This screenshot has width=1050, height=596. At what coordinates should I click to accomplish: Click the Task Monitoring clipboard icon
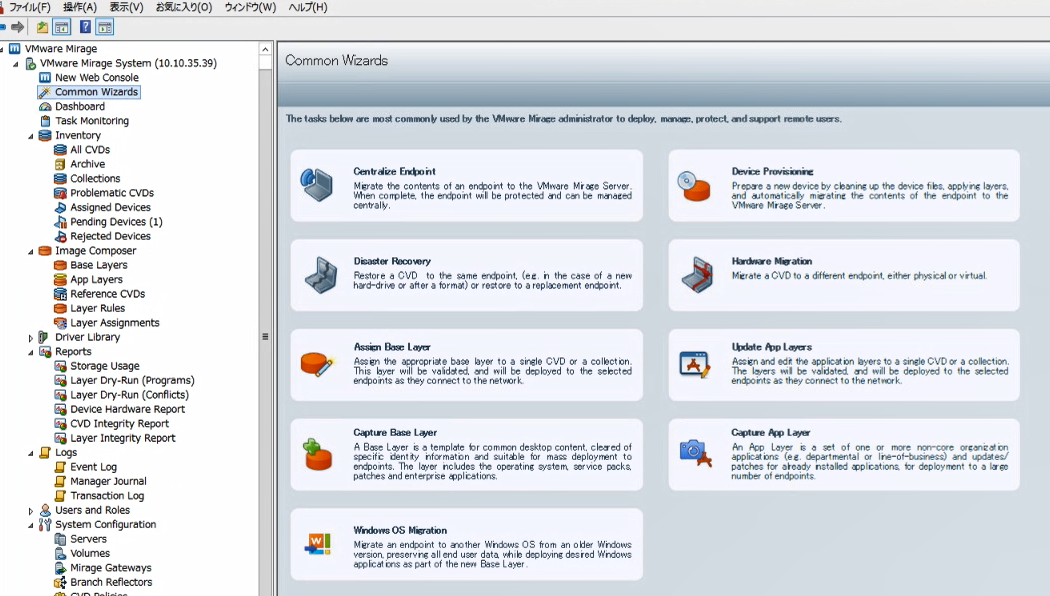[45, 121]
